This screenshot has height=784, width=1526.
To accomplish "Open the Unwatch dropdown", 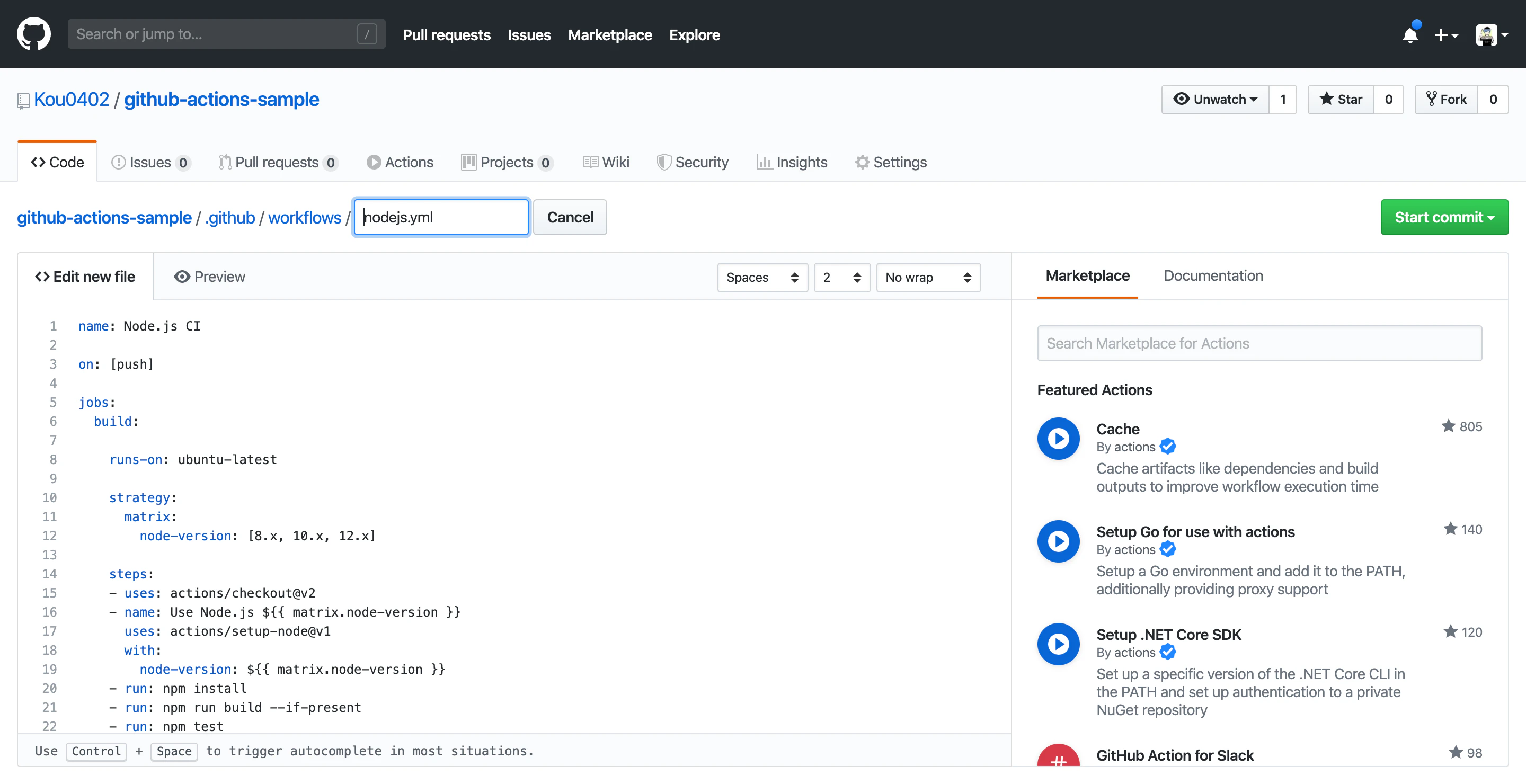I will (1215, 100).
